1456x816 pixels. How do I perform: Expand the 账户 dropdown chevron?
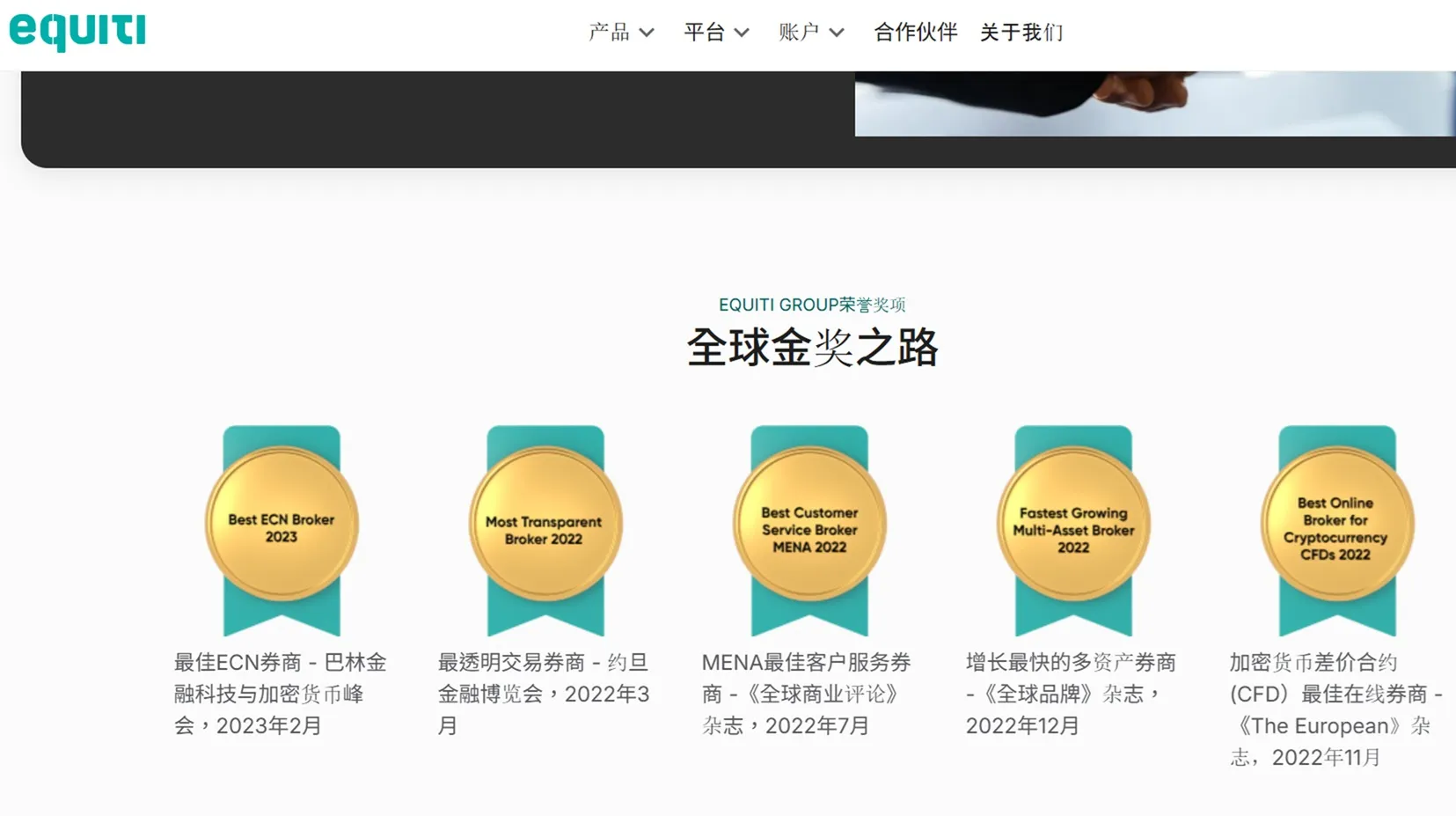[x=837, y=33]
